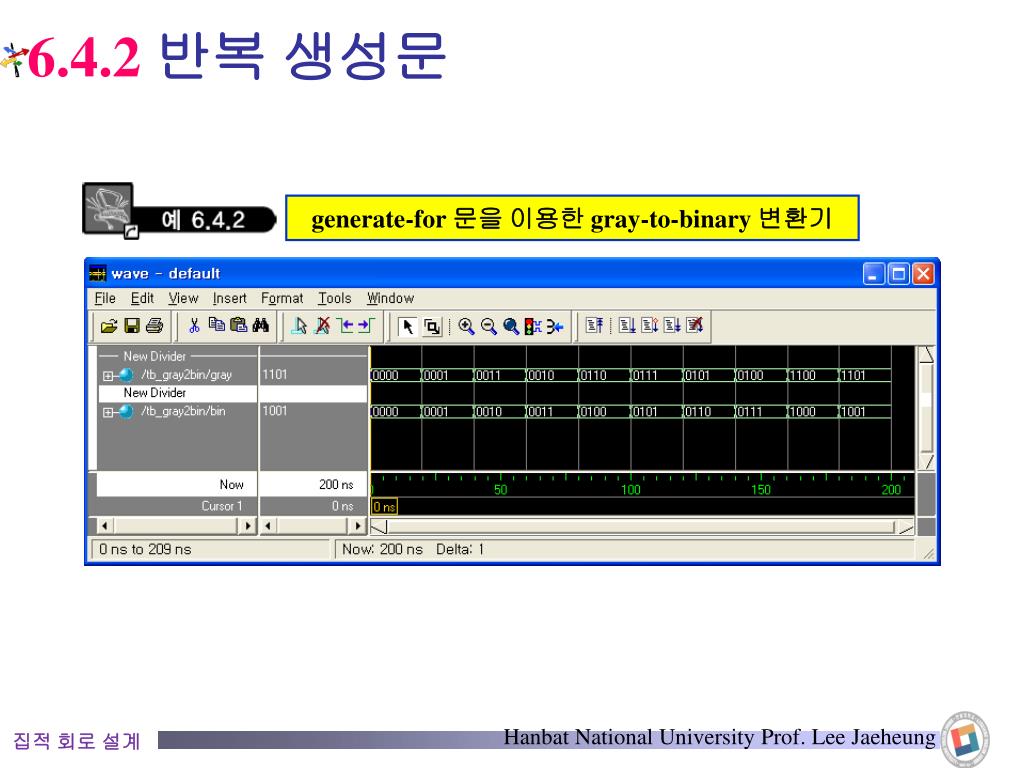1024x768 pixels.
Task: Expand the /tb_gray2bin/bin signal
Action: click(108, 412)
